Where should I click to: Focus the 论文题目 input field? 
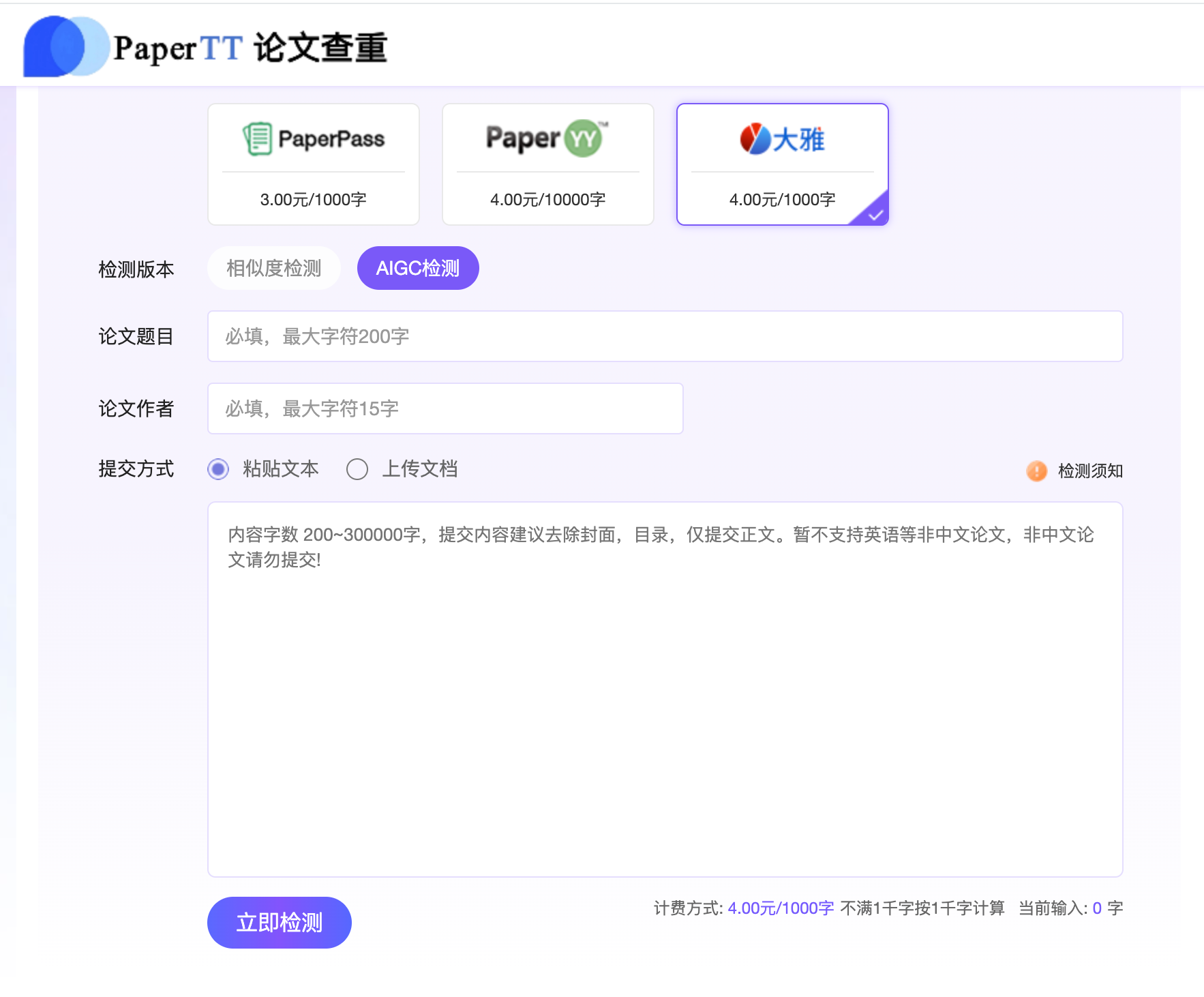[665, 336]
